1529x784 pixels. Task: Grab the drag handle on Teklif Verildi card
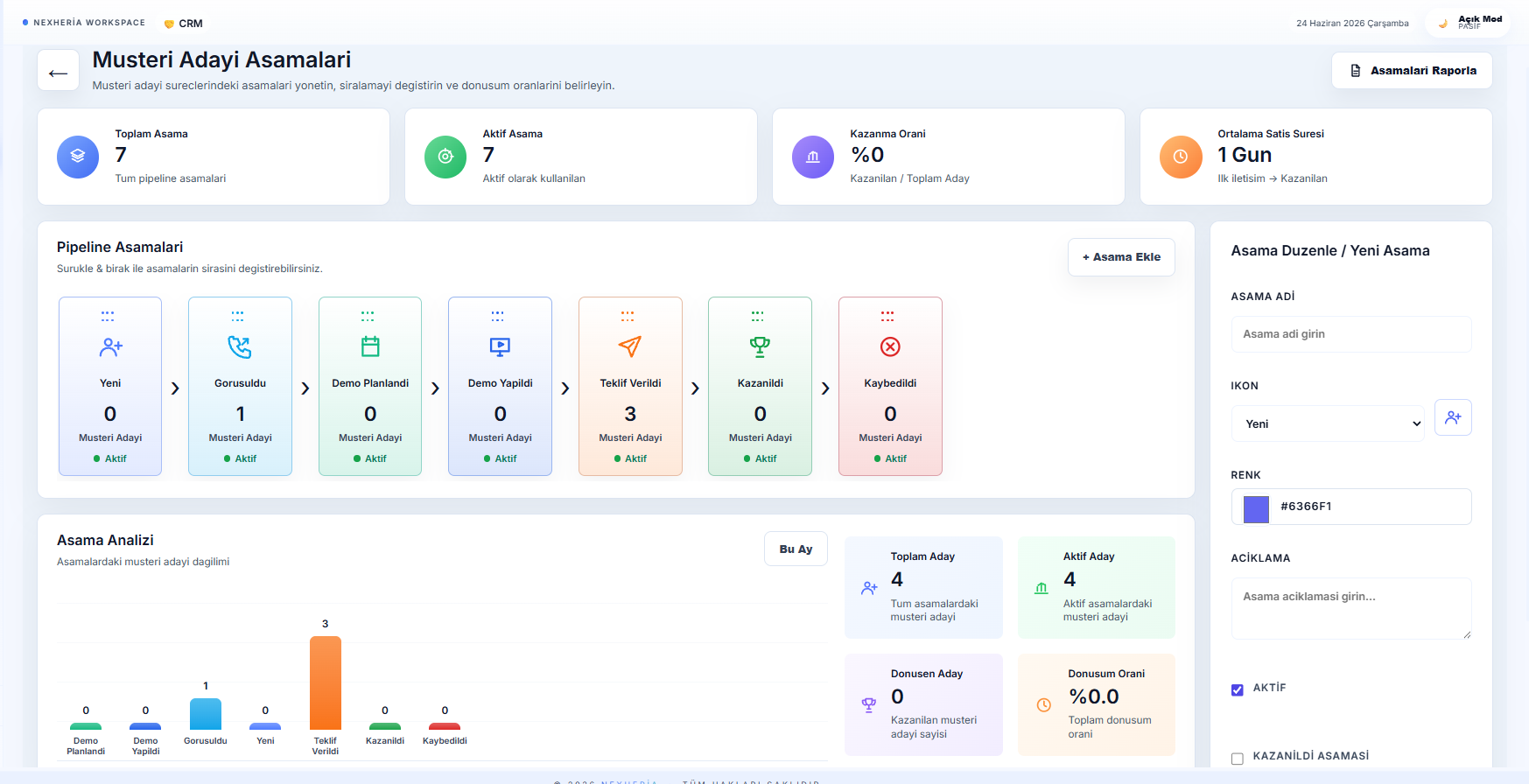point(628,316)
